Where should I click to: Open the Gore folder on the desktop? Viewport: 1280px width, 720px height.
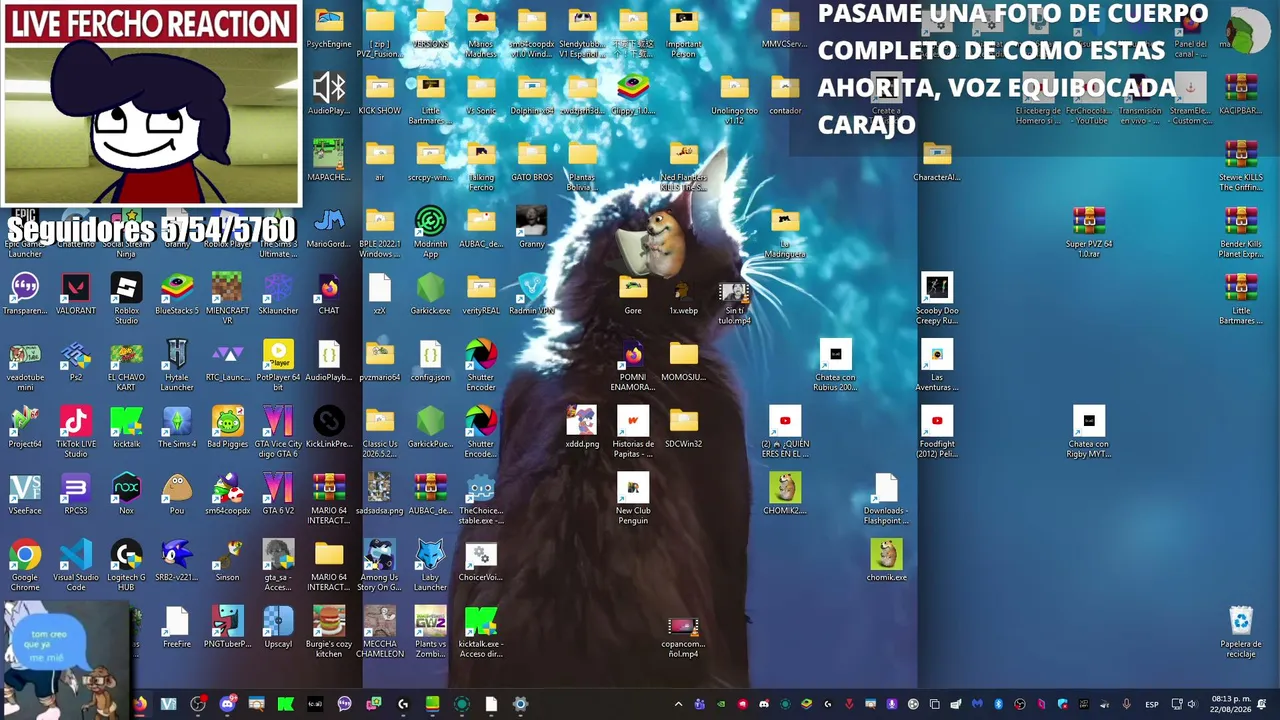[x=633, y=294]
